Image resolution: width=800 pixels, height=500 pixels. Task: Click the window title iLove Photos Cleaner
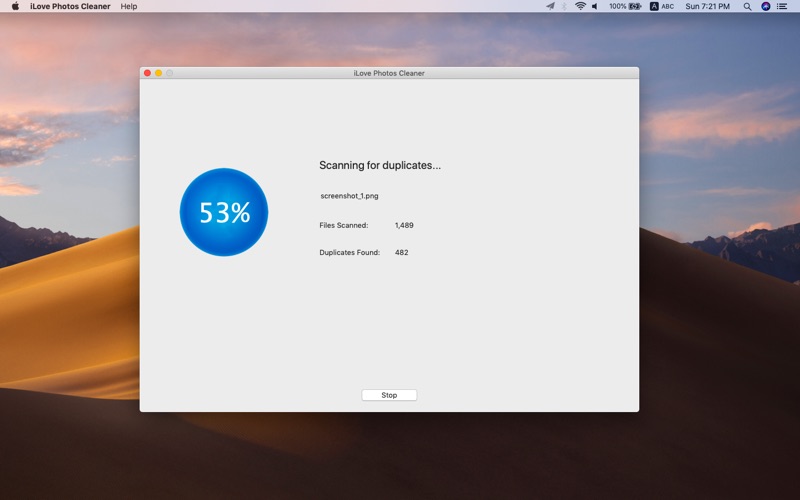(x=389, y=73)
